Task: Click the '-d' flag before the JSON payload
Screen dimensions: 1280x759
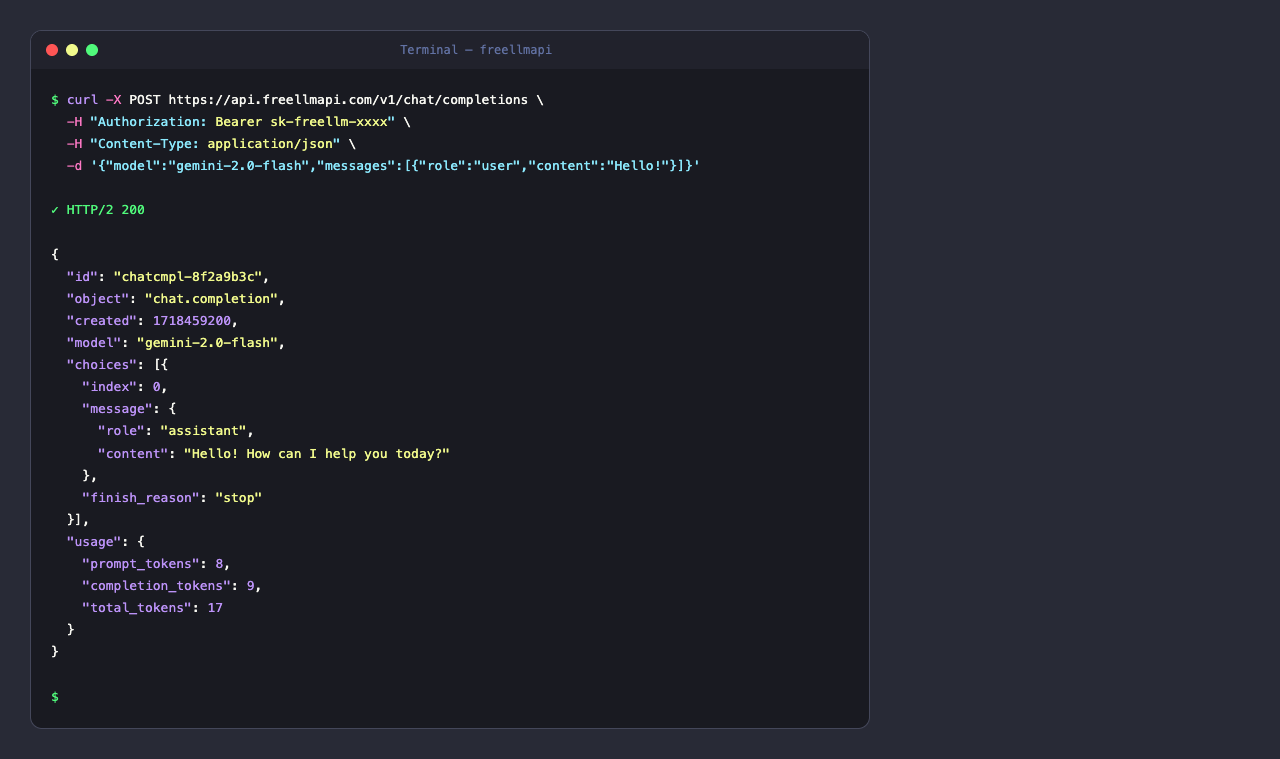Action: (74, 166)
